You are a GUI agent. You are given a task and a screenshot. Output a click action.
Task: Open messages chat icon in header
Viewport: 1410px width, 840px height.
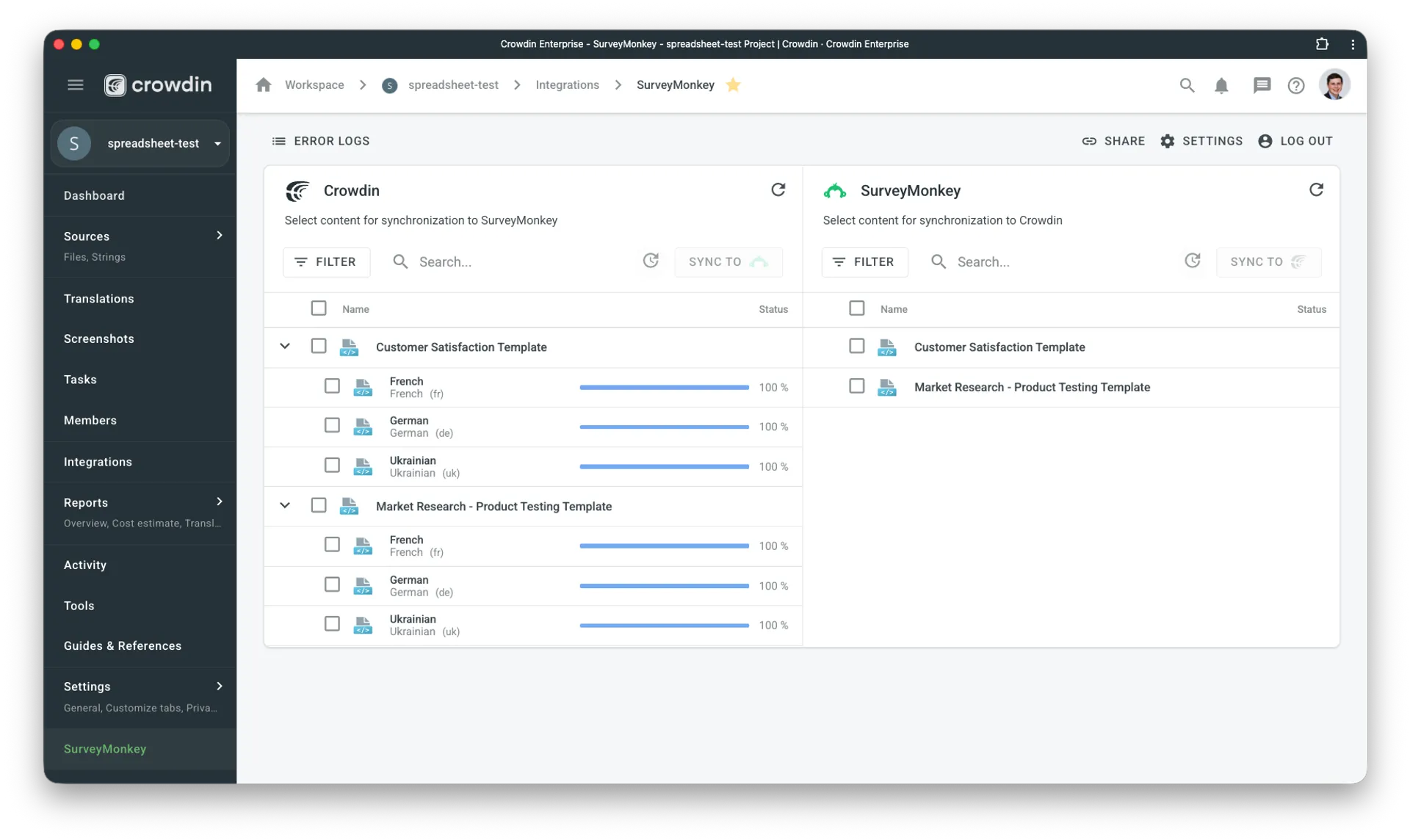pos(1262,86)
